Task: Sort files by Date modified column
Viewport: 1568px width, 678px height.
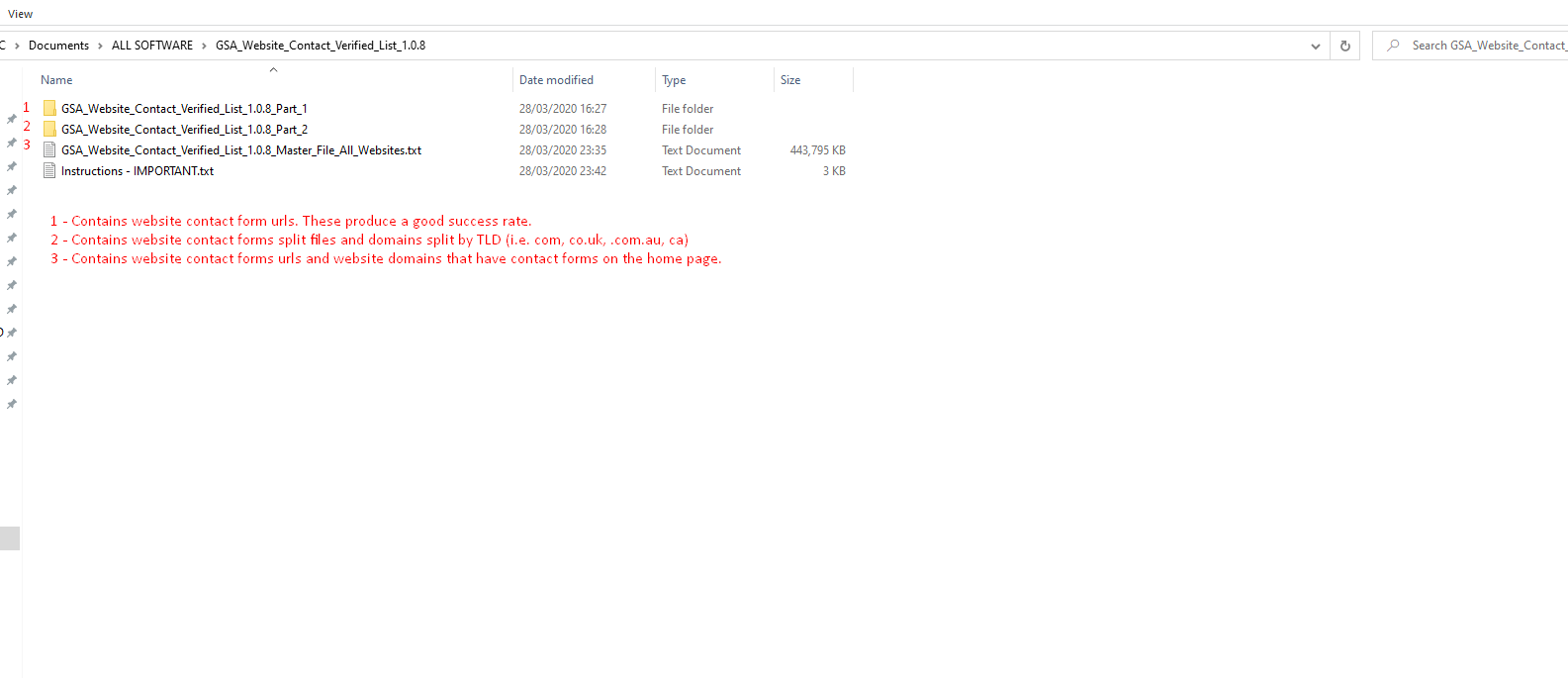Action: tap(556, 80)
